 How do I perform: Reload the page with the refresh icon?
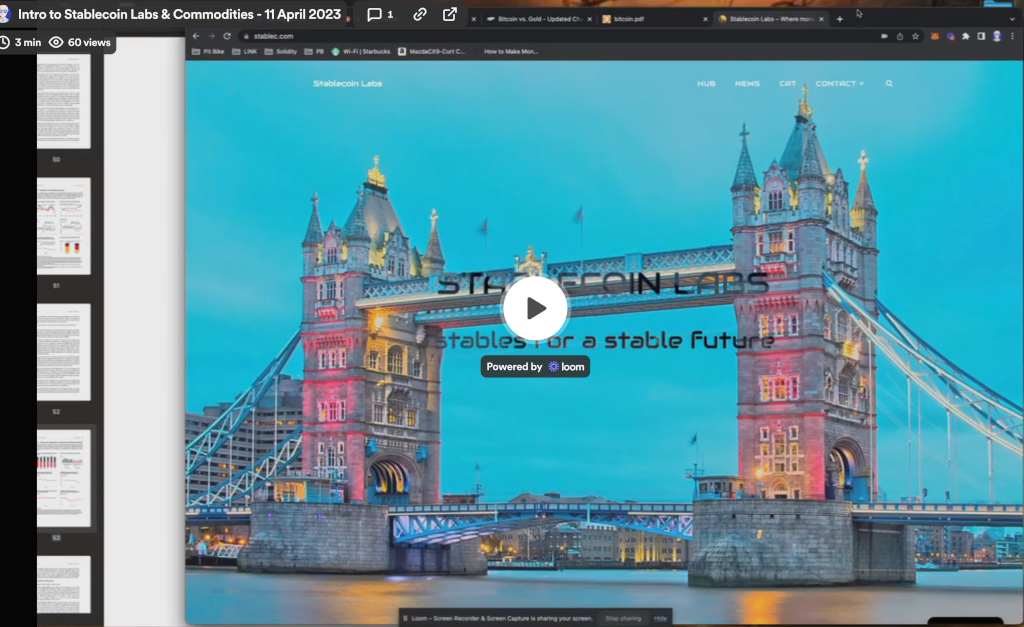coord(227,36)
